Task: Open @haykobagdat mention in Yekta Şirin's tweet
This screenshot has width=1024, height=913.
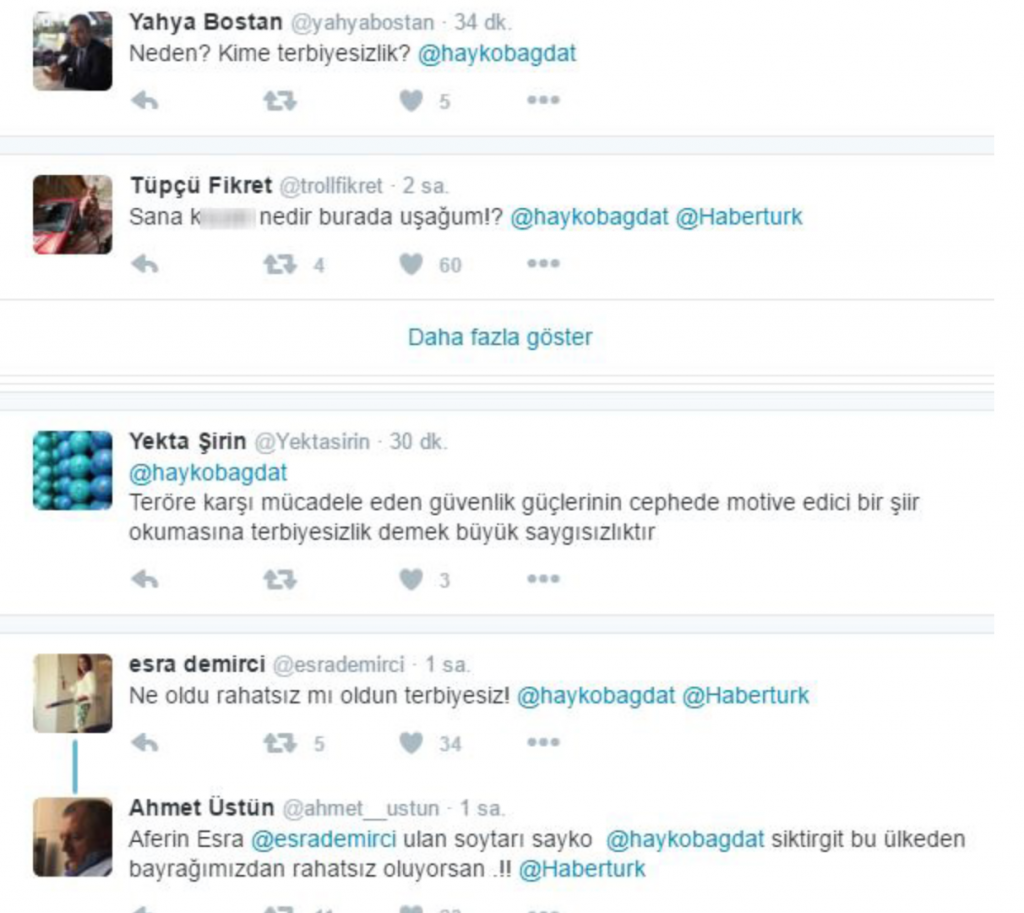Action: (208, 472)
